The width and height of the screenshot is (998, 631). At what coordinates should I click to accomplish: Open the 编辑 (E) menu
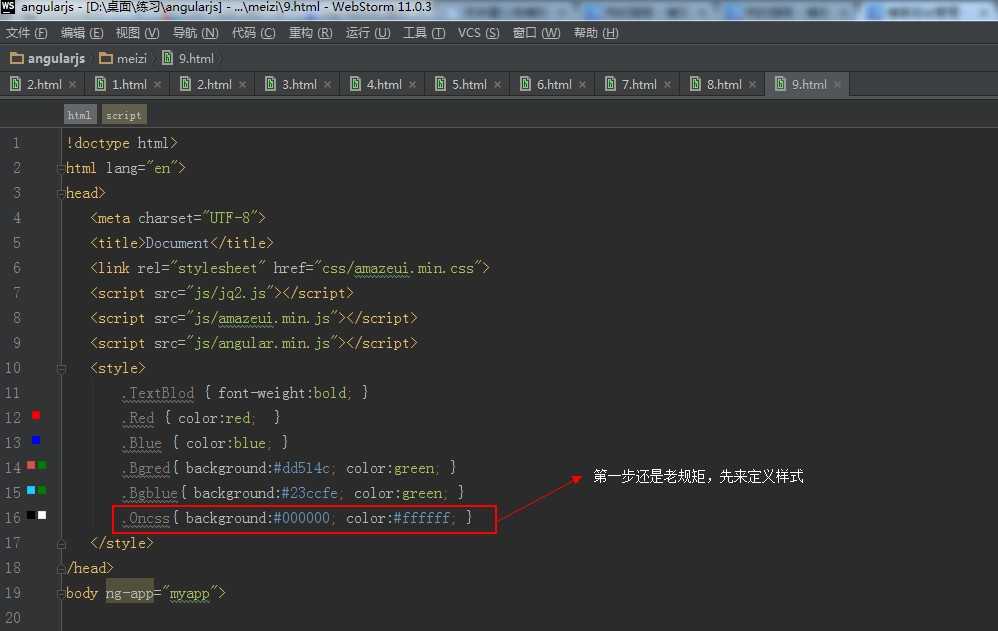click(82, 33)
